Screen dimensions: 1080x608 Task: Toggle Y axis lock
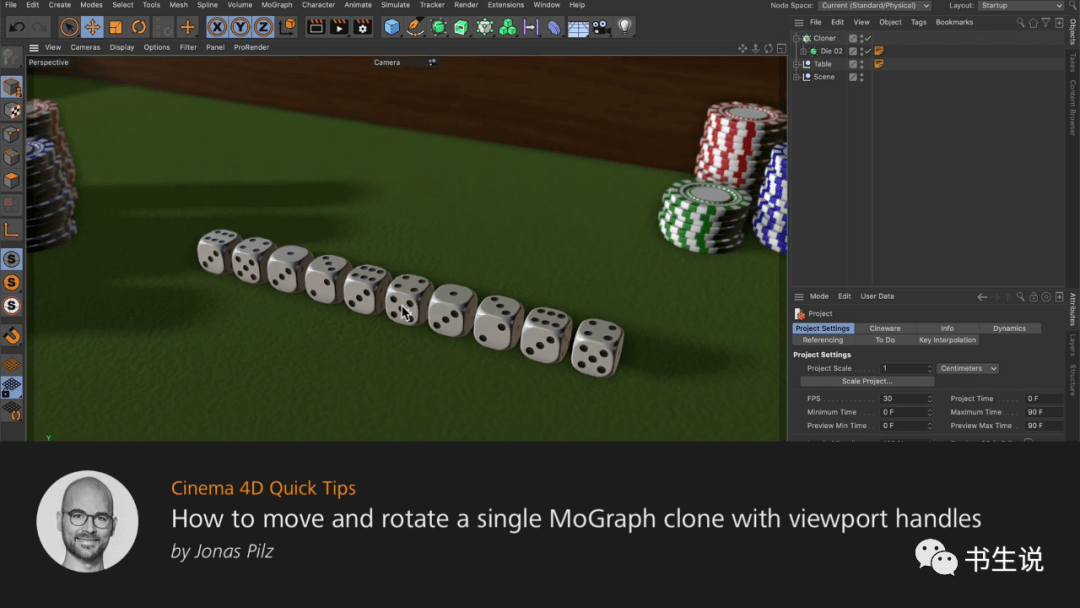[240, 27]
